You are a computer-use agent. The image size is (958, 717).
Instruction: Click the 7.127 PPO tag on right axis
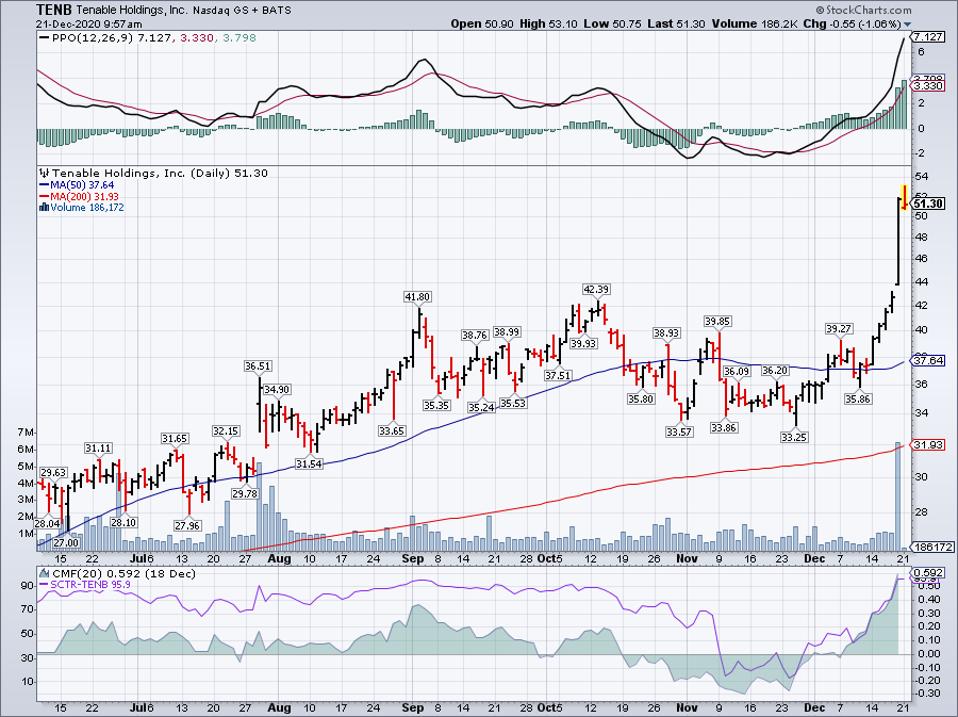click(928, 37)
